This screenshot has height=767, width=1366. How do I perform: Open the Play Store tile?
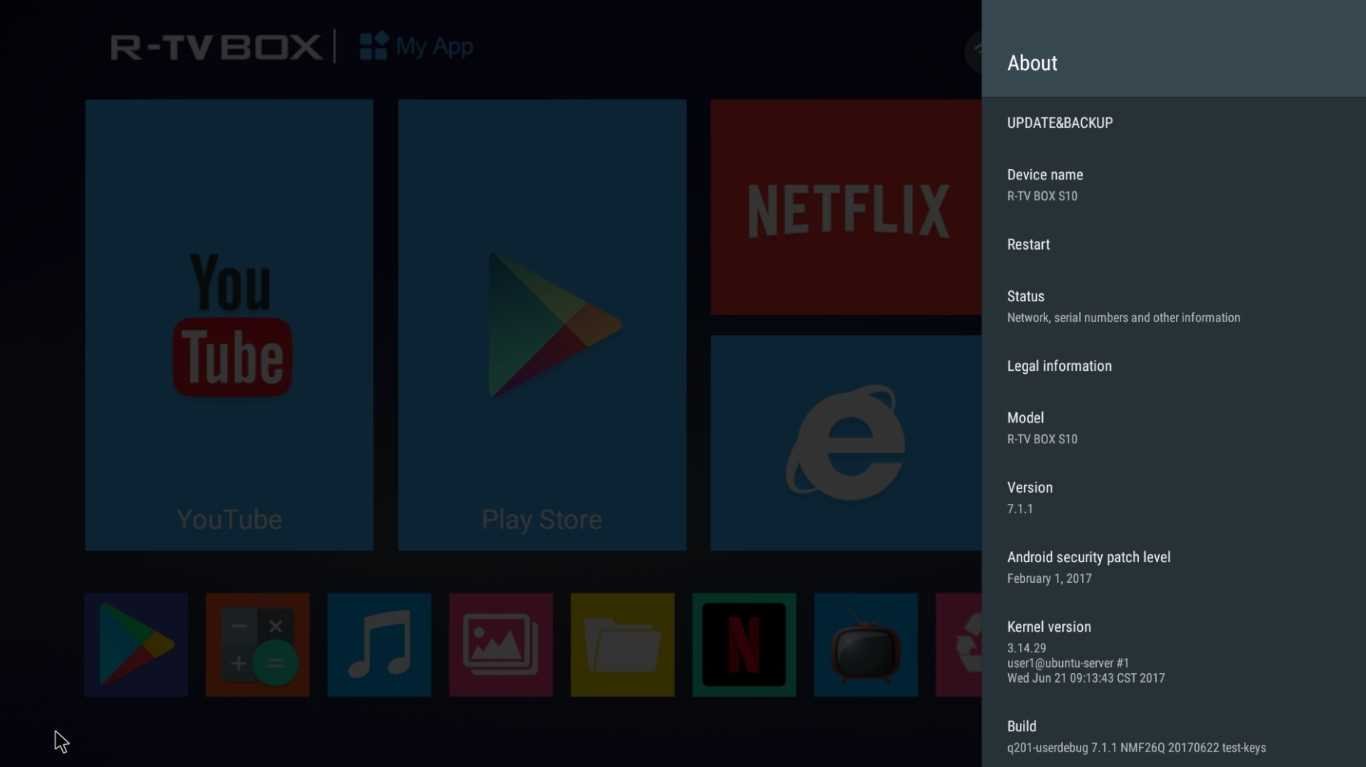point(542,324)
